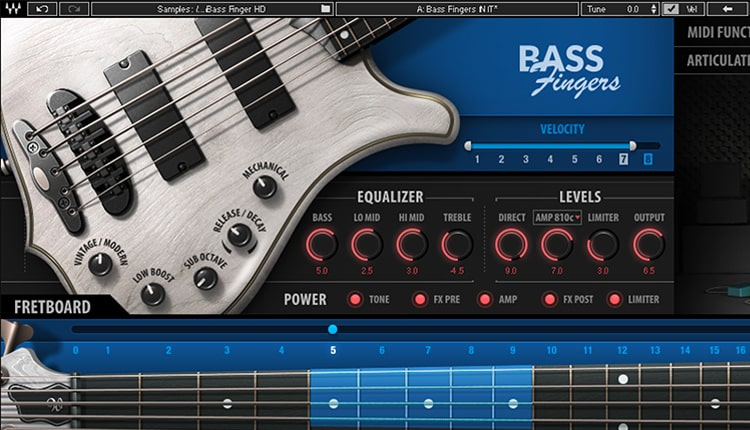The height and width of the screenshot is (430, 750).
Task: Turn off the Limiter power switch
Action: [x=613, y=299]
